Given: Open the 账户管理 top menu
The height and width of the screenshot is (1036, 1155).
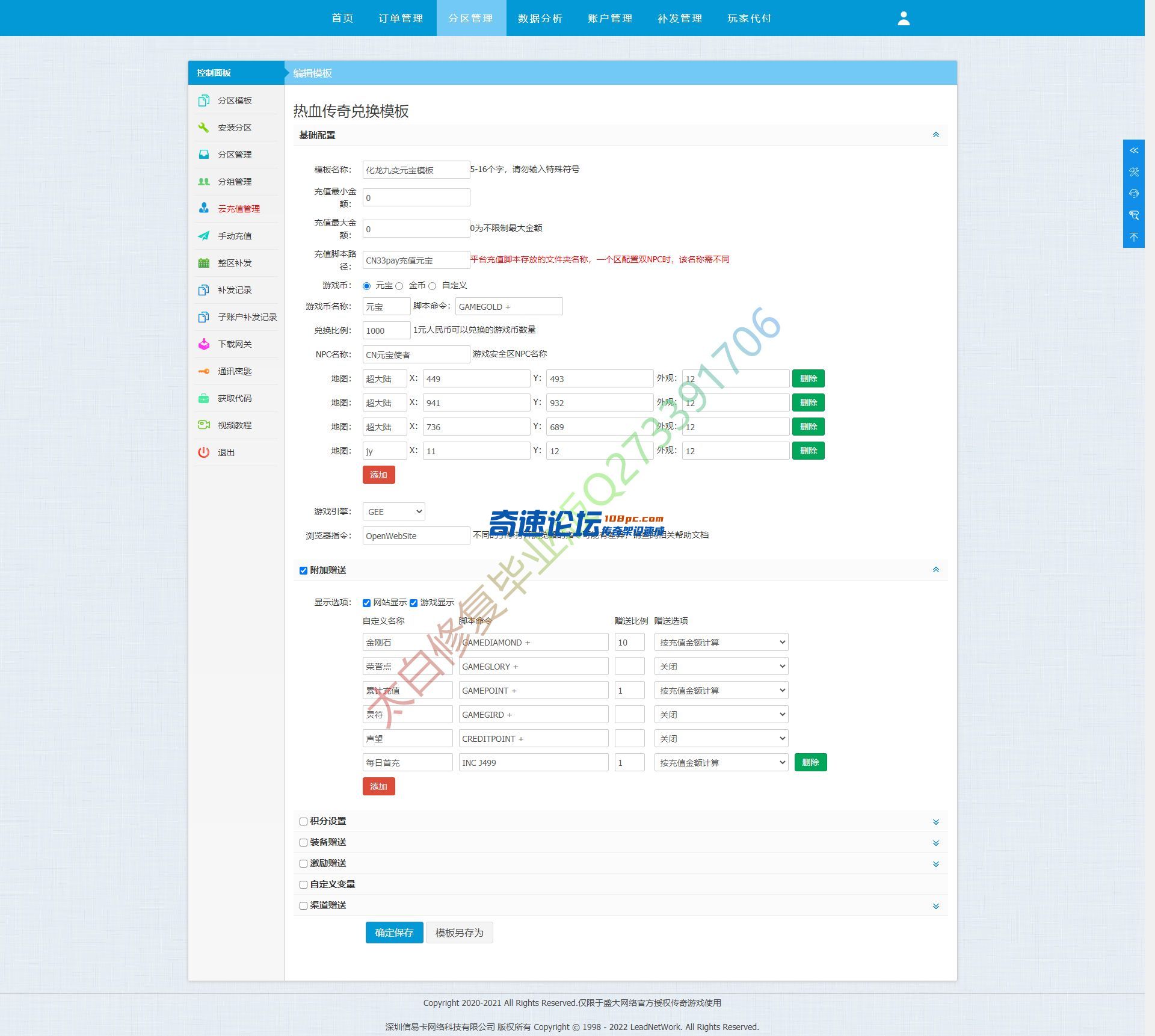Looking at the screenshot, I should [x=611, y=18].
